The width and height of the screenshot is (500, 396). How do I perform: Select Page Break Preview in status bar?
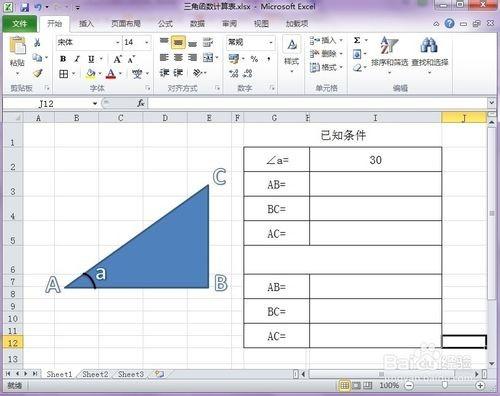click(368, 386)
